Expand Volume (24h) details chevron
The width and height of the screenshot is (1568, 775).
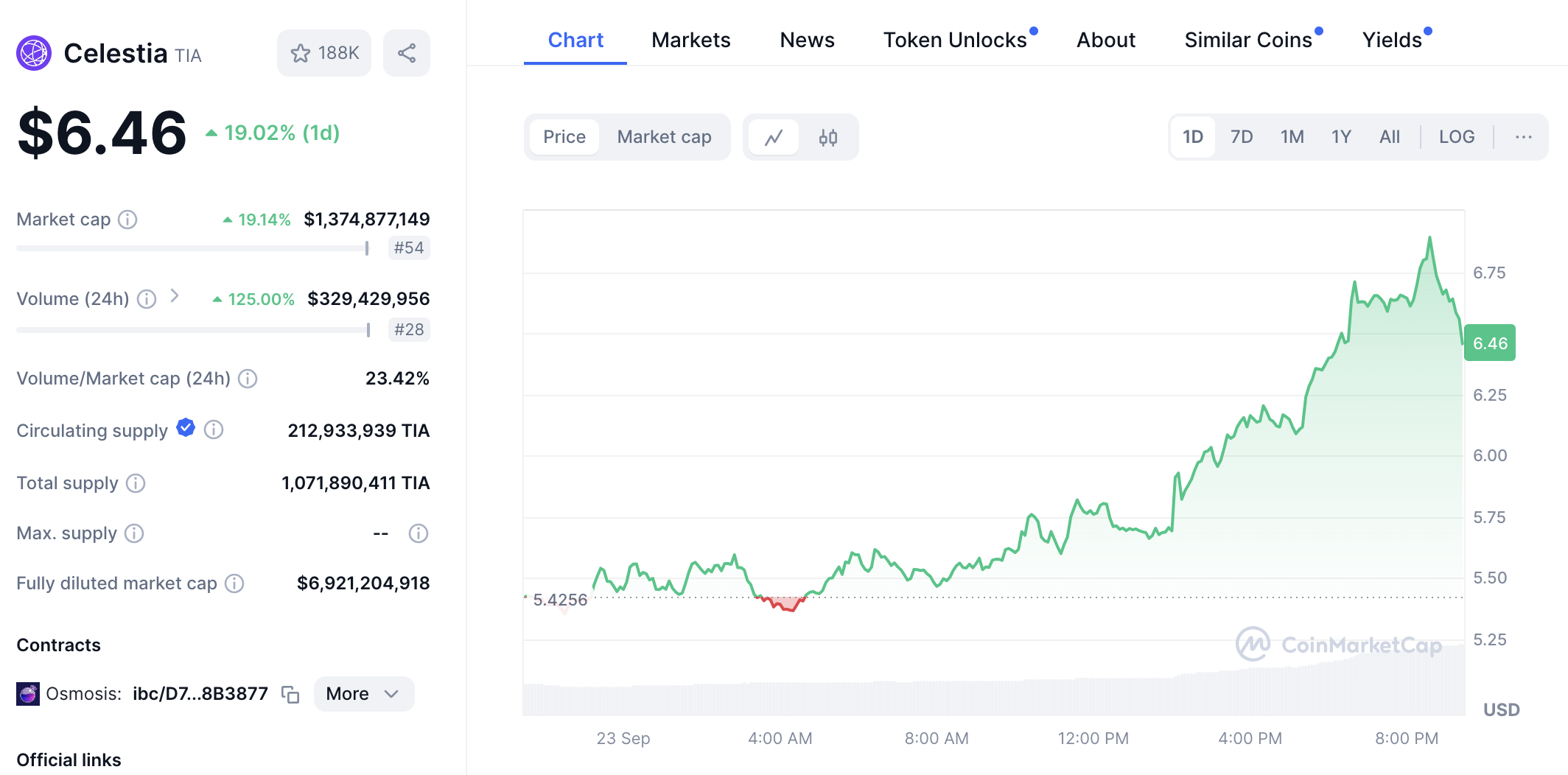pos(175,296)
